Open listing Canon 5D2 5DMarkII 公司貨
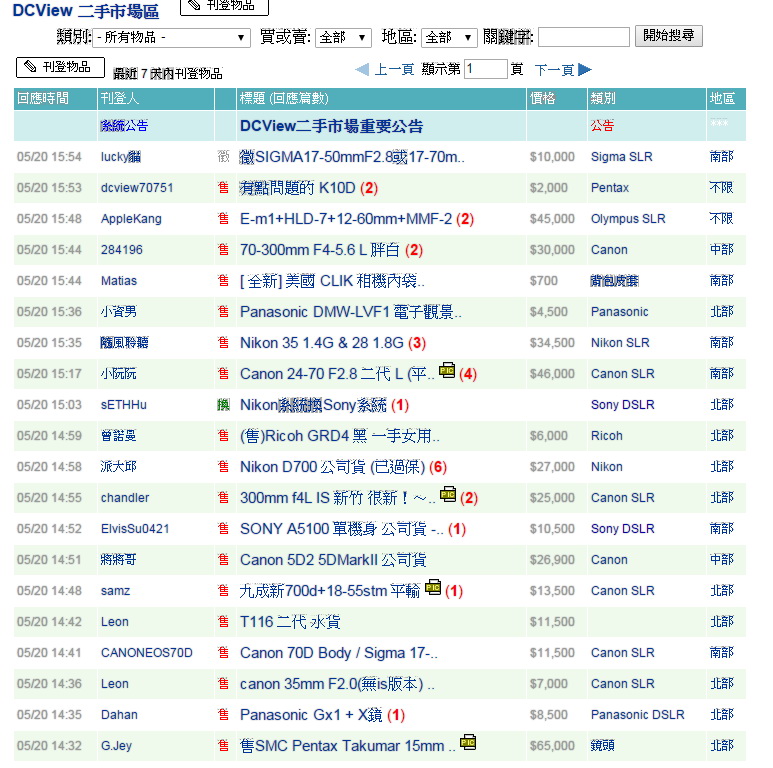 (333, 560)
